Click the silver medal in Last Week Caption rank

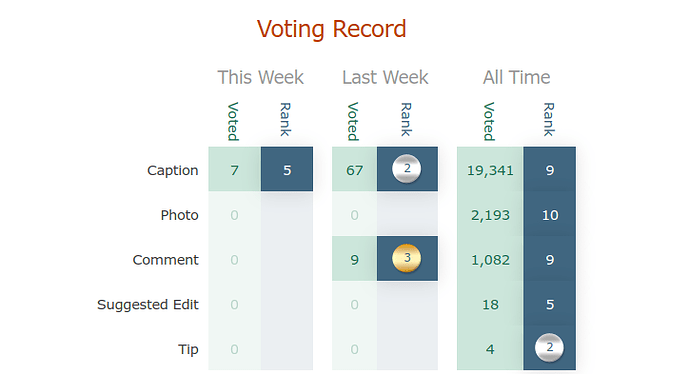click(407, 169)
